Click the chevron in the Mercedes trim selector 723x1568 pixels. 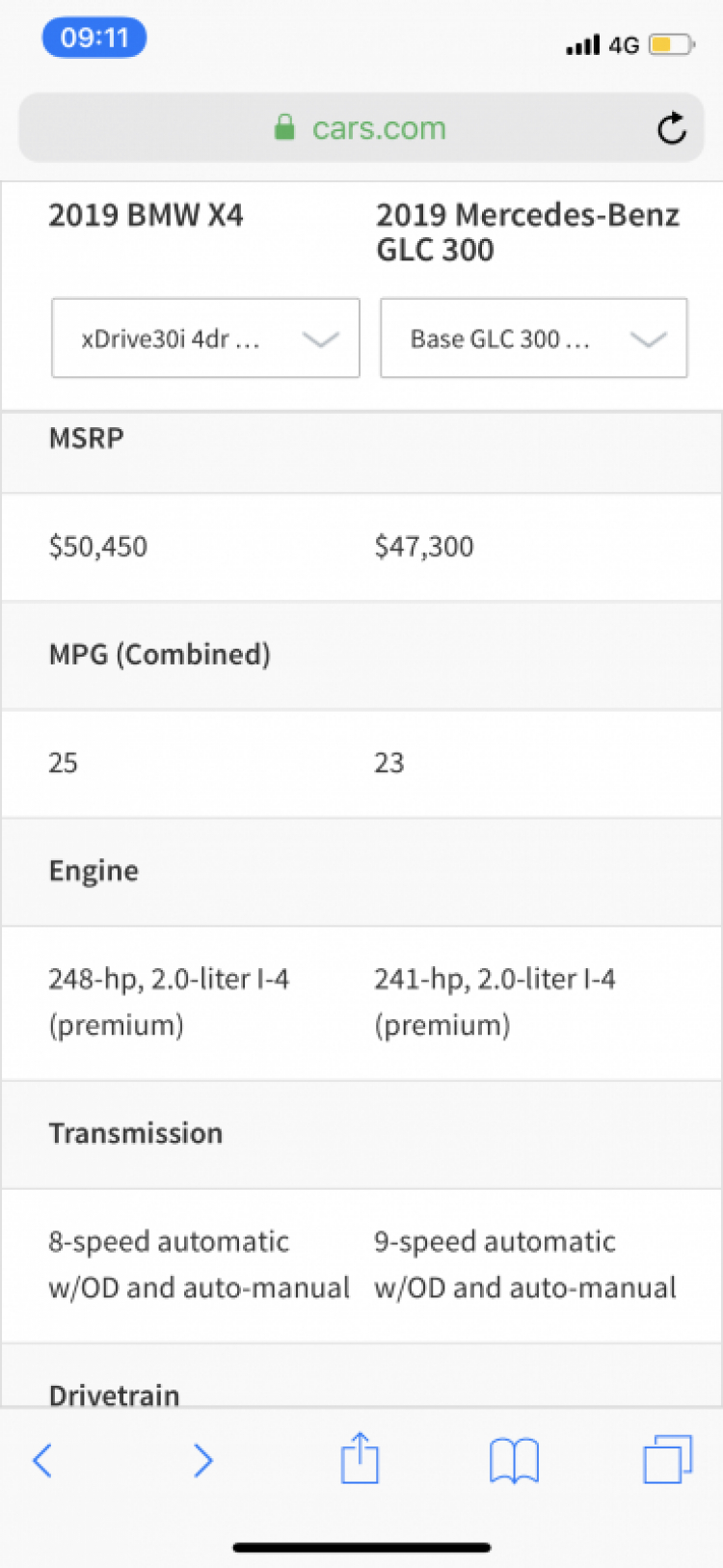(648, 338)
